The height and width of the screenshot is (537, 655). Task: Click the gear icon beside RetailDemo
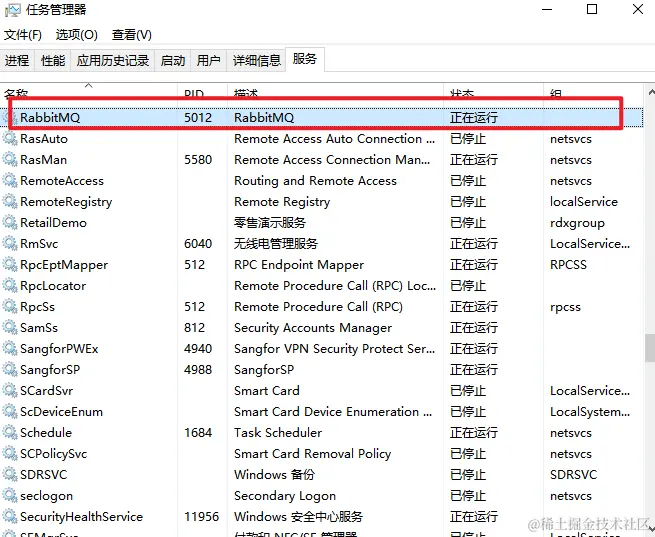click(10, 222)
